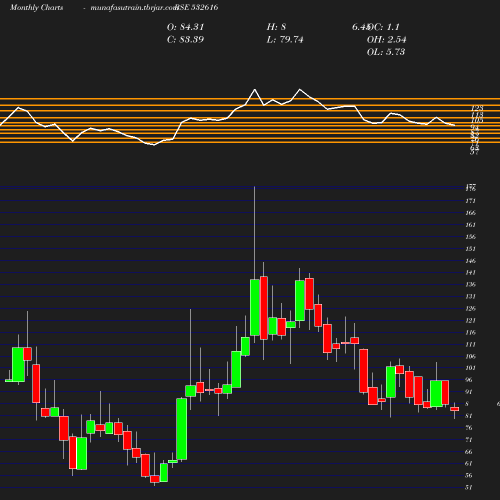Click the "OC: 1.1" value
Image resolution: width=500 pixels, height=500 pixels.
384,27
